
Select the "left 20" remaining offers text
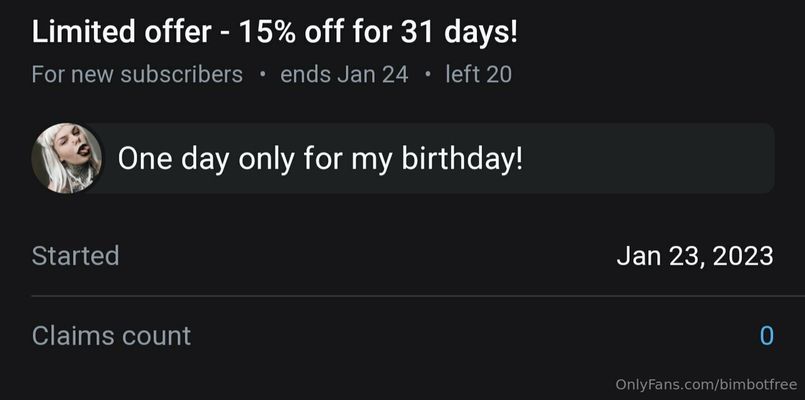(478, 75)
